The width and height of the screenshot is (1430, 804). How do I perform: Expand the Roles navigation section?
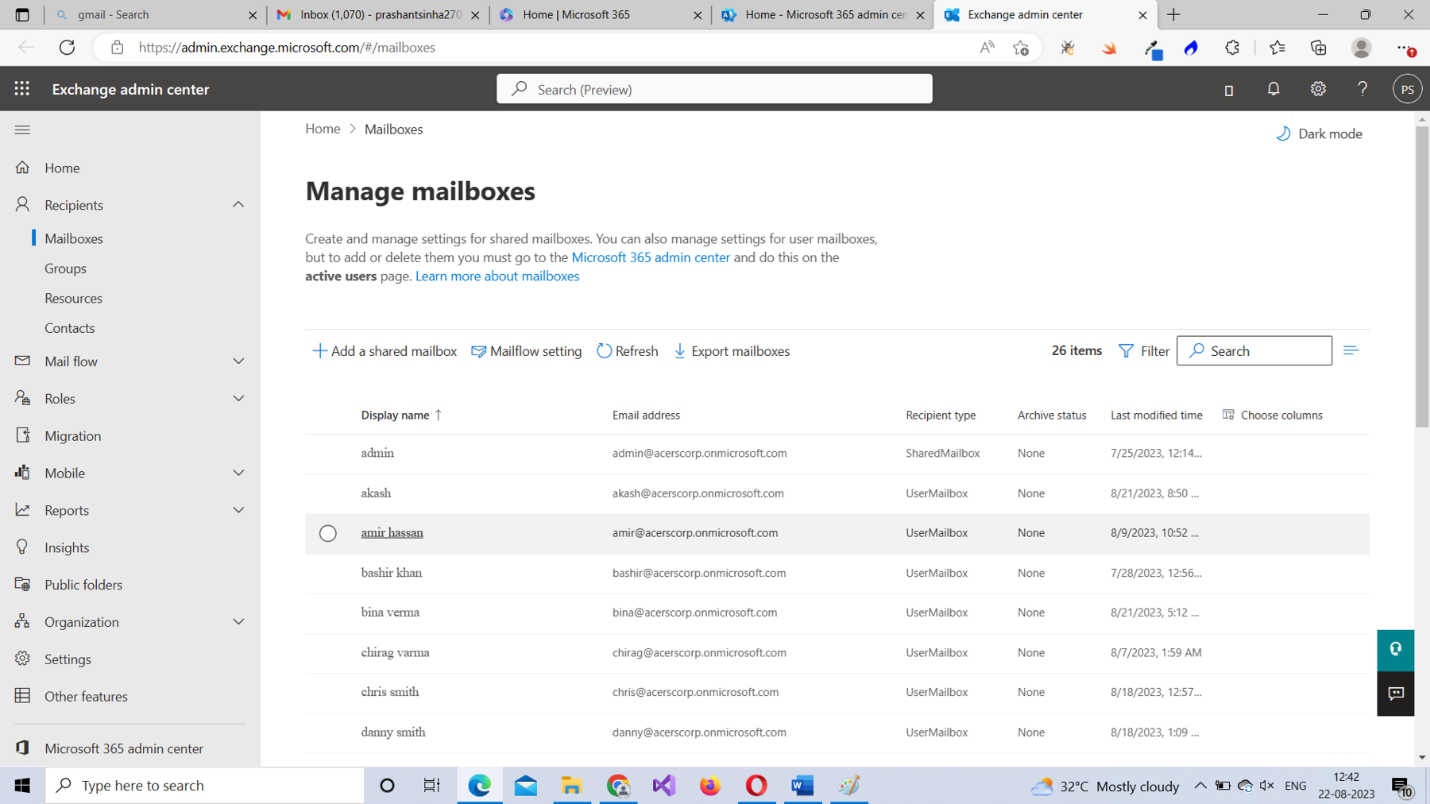[238, 398]
